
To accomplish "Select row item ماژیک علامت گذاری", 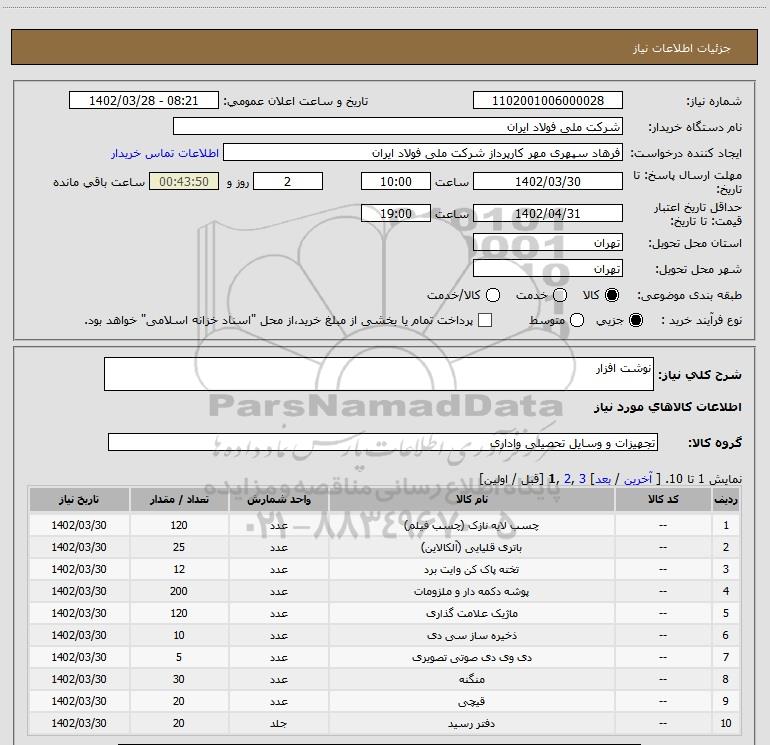I will pos(471,613).
